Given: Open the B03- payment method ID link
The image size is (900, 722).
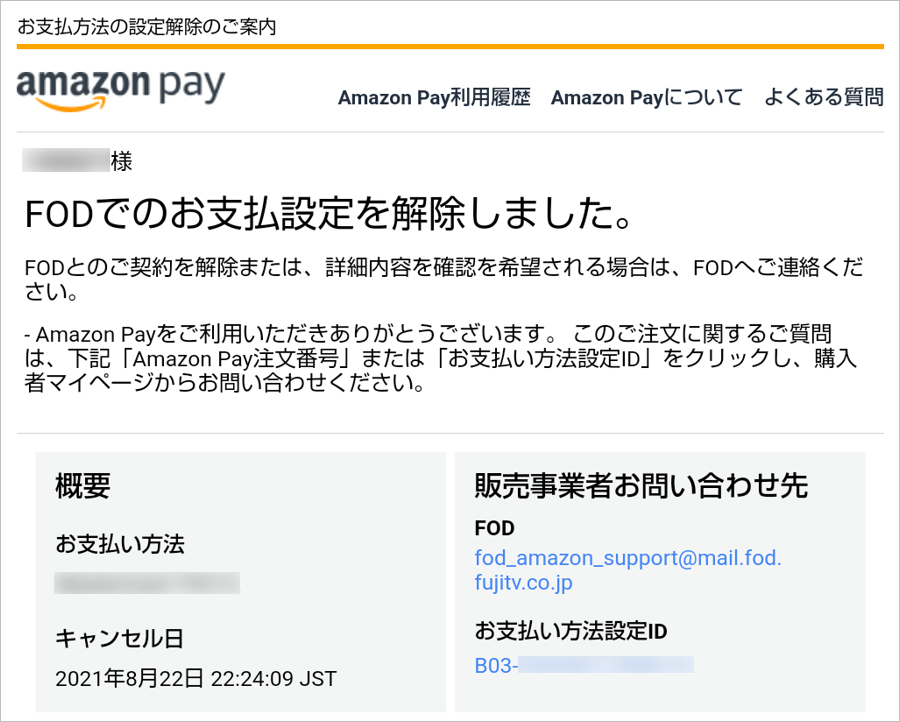Looking at the screenshot, I should click(584, 665).
